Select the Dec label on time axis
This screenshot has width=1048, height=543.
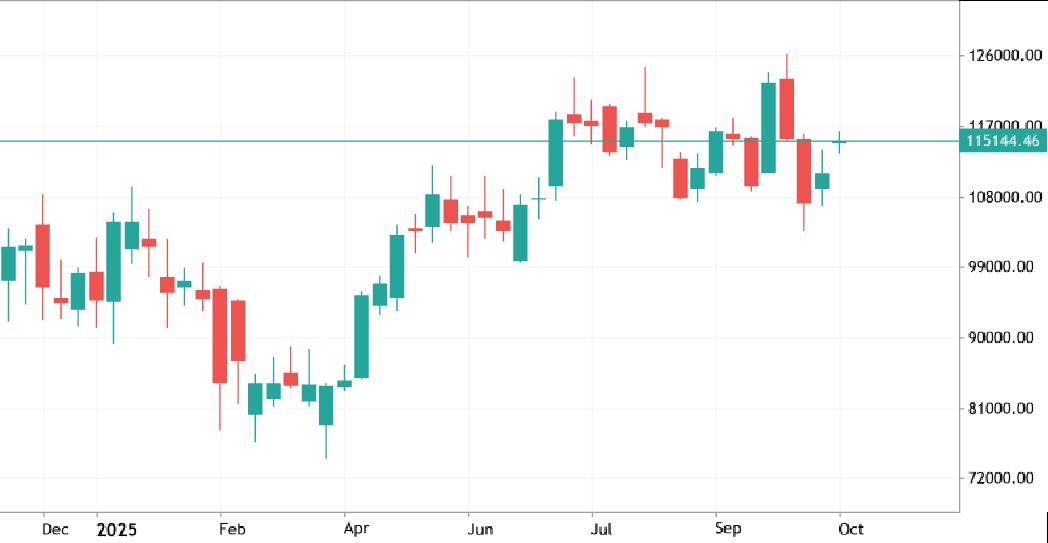pos(56,528)
